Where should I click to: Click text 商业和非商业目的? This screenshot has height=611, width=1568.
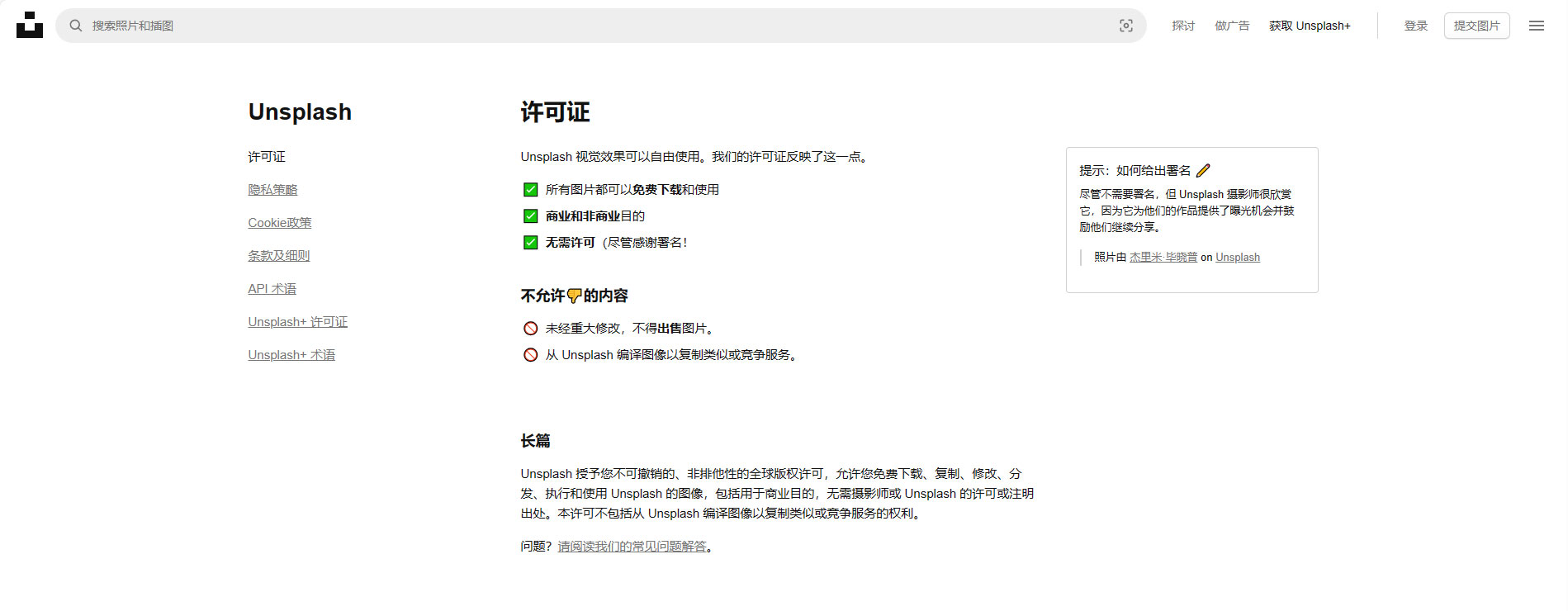click(595, 216)
